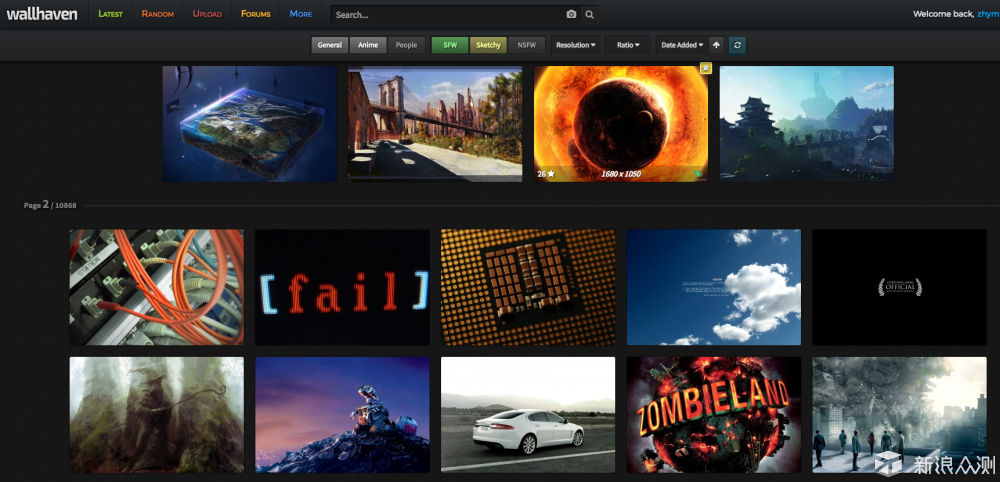The width and height of the screenshot is (1000, 482).
Task: Click the 26 favorites star on the planet thumbnail
Action: pyautogui.click(x=546, y=173)
